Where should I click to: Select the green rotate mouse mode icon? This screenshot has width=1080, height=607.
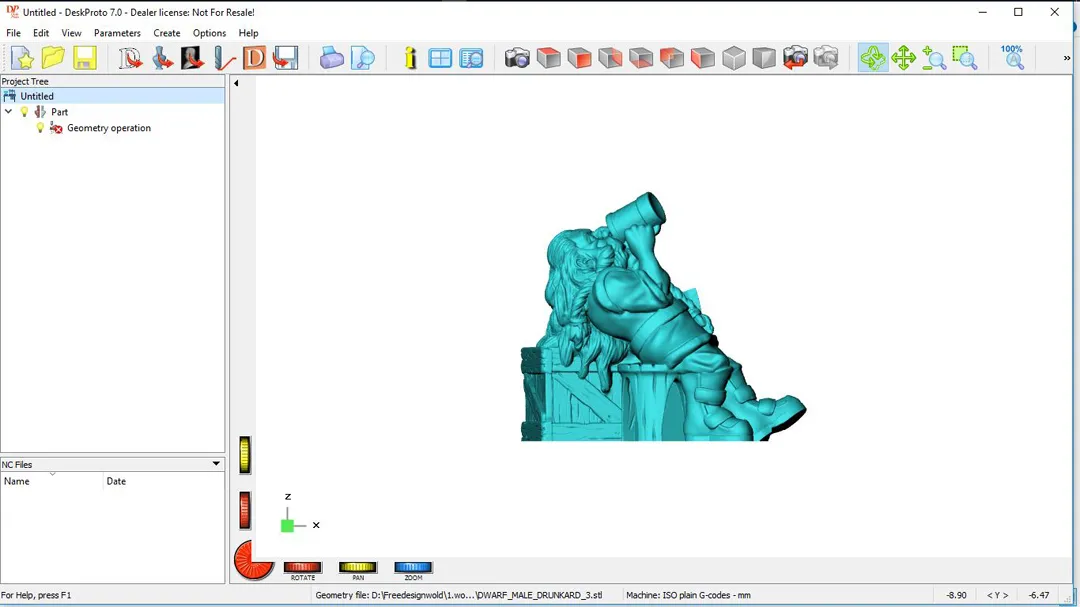[872, 58]
